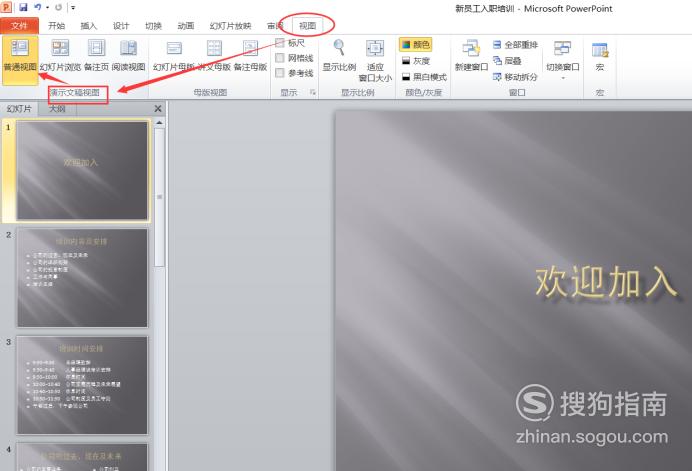Switch to the 动画 ribbon tab
Viewport: 692px width, 471px height.
(x=186, y=26)
